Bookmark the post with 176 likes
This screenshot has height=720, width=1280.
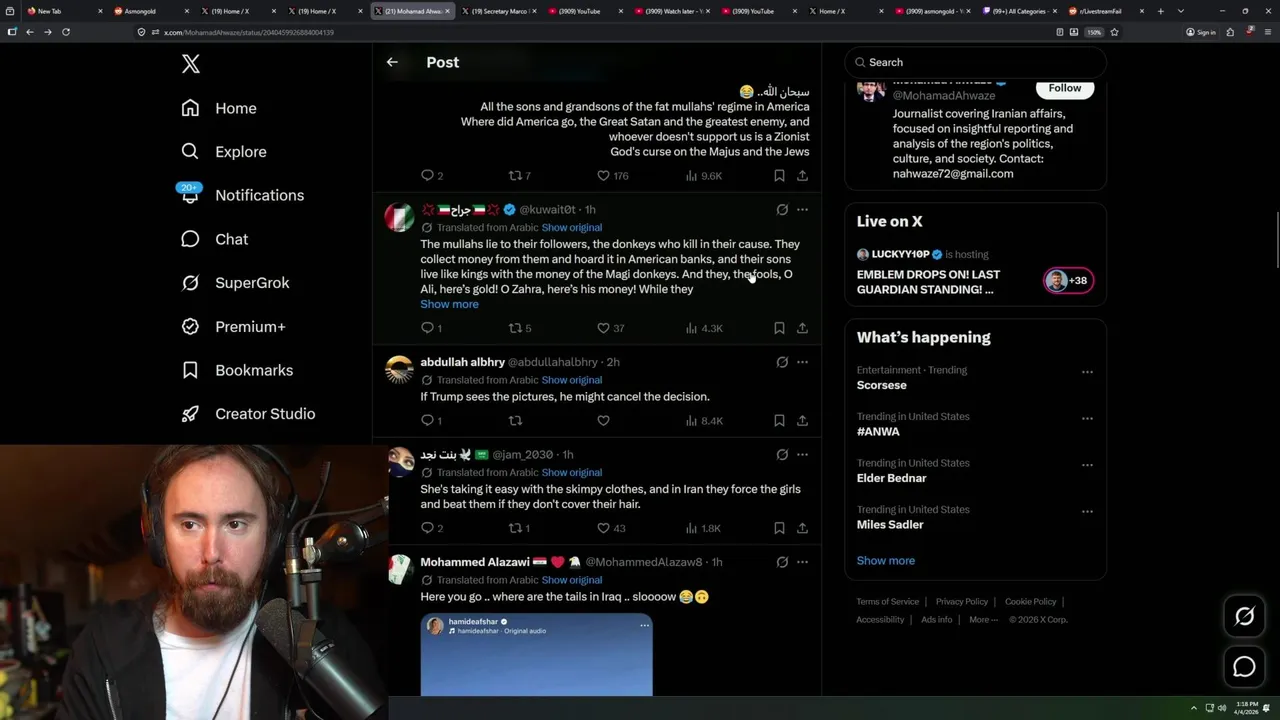tap(779, 176)
